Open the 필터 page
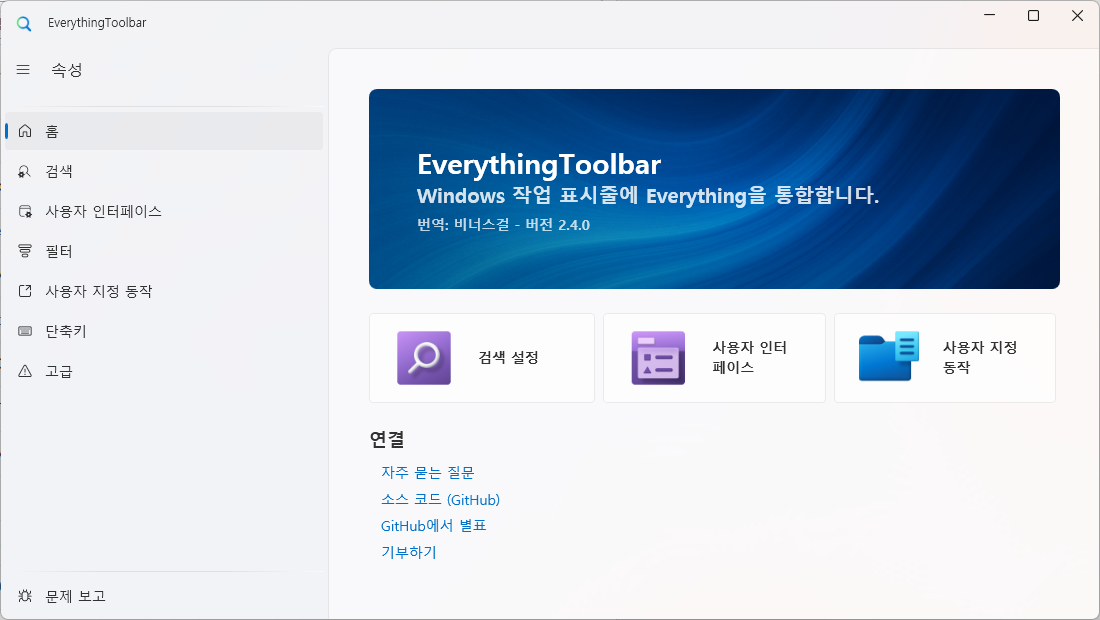1100x620 pixels. click(163, 251)
